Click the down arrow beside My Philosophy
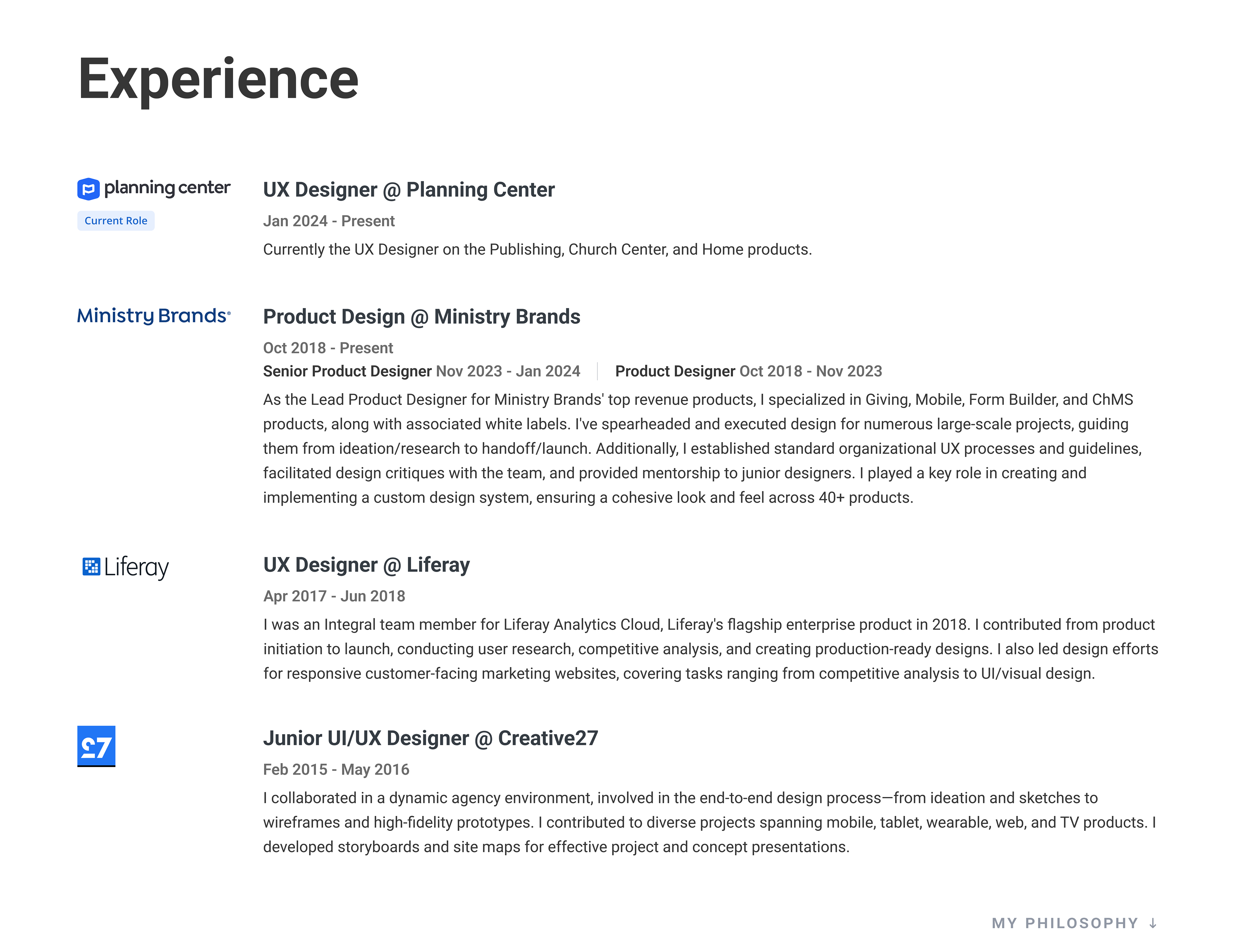This screenshot has width=1238, height=952. [x=1153, y=923]
